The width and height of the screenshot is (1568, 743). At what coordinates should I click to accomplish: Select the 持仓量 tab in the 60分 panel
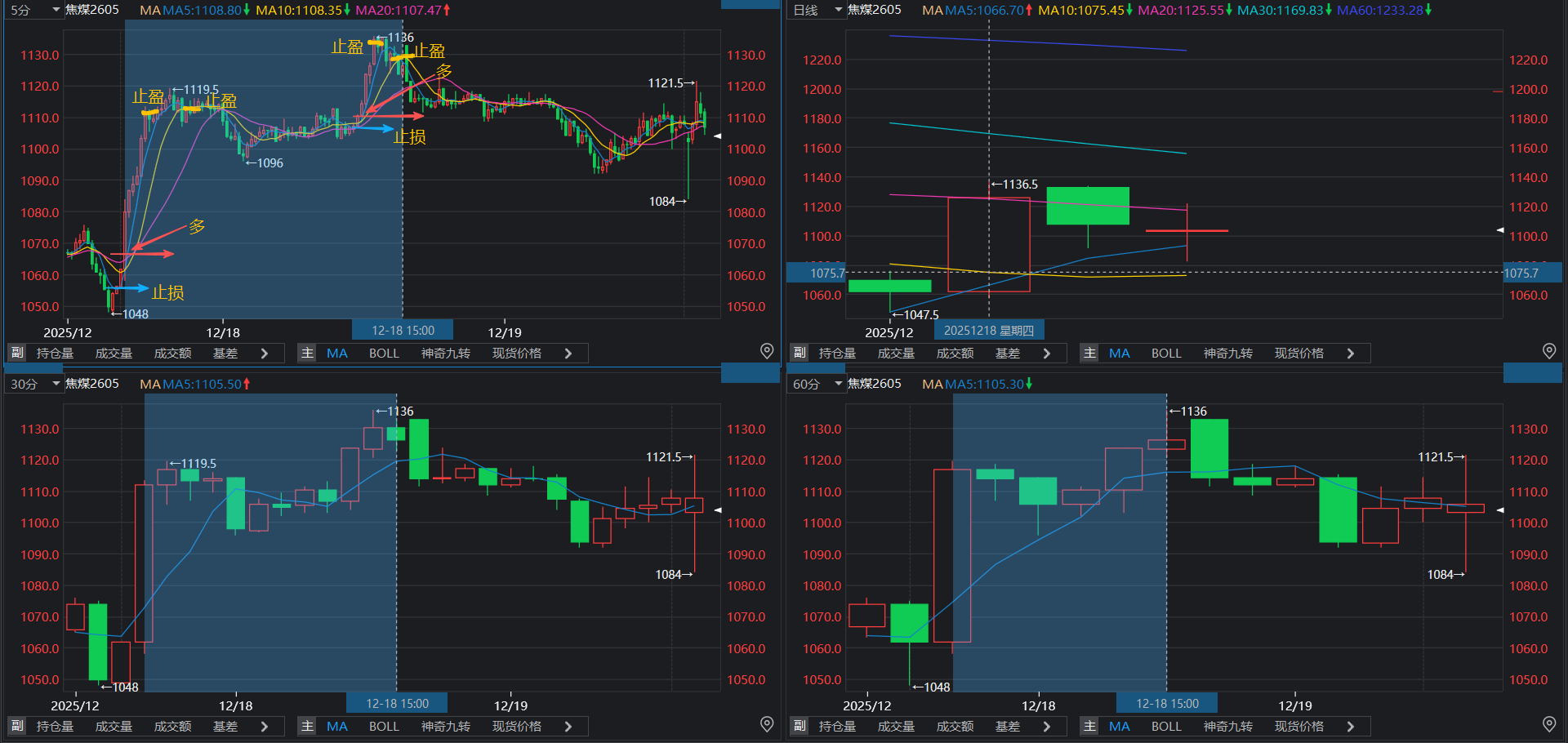[x=837, y=727]
